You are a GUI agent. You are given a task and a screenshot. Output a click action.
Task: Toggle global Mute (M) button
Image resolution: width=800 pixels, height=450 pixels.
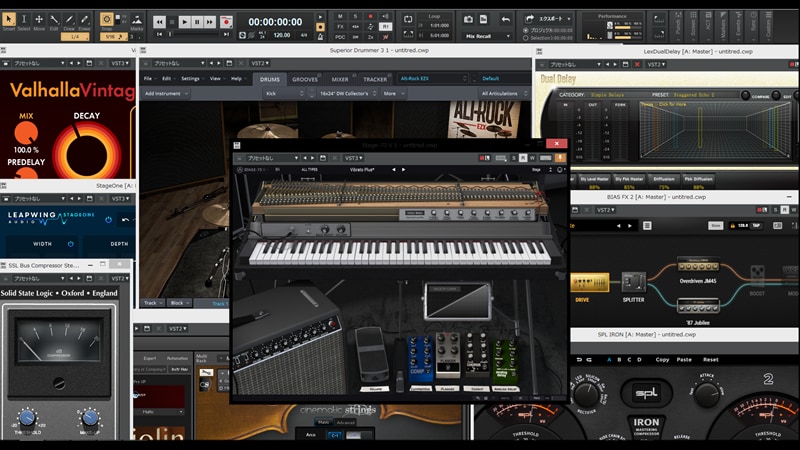pyautogui.click(x=340, y=16)
